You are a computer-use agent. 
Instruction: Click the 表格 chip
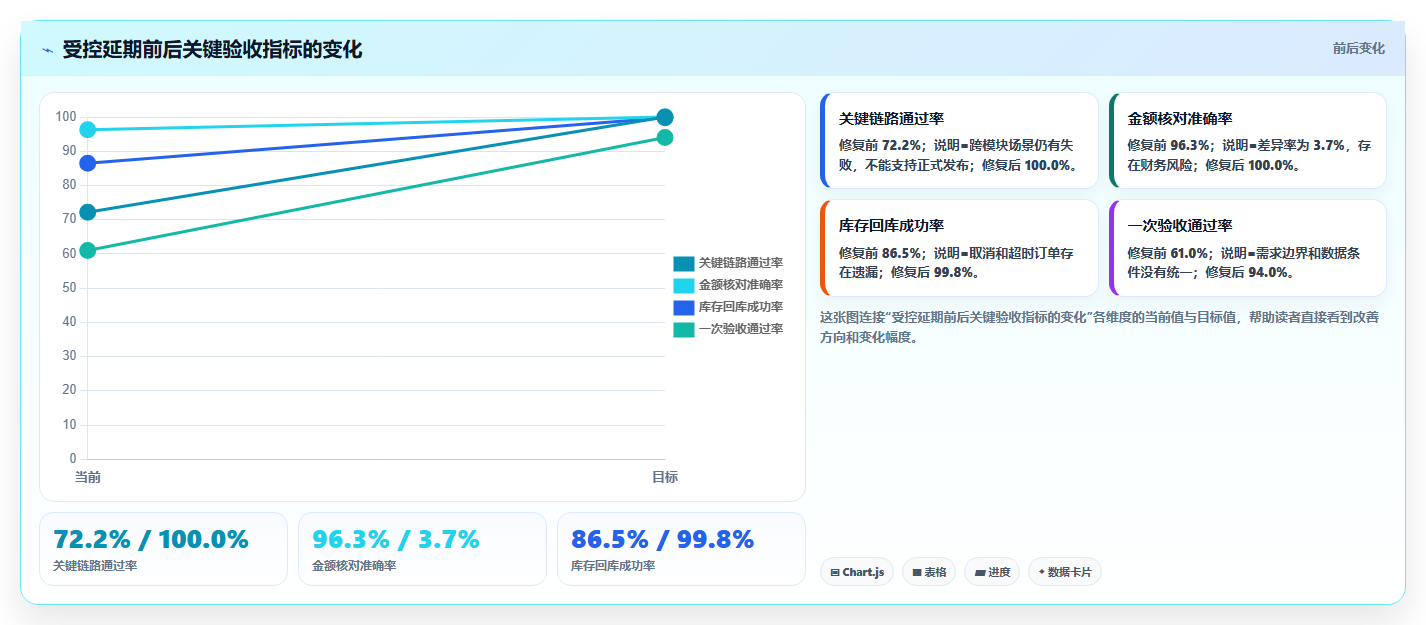pos(929,572)
